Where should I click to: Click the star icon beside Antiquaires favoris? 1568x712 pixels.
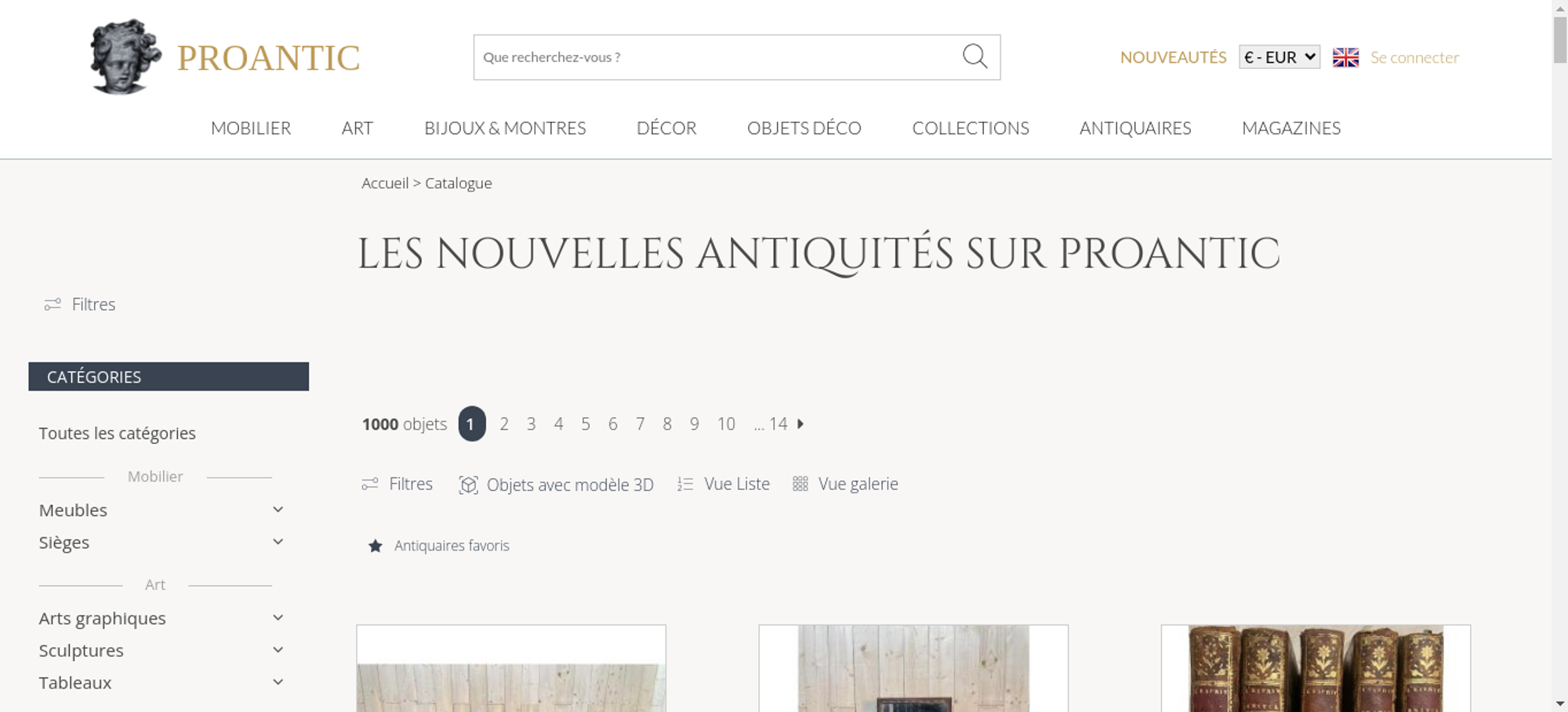click(x=376, y=546)
